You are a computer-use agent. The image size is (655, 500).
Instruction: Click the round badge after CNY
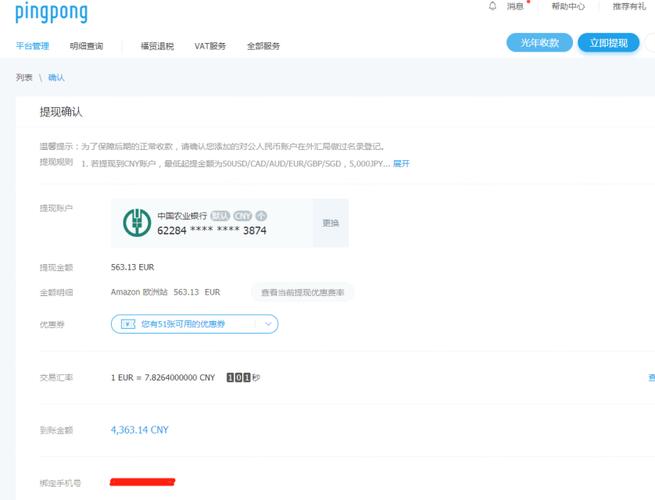(261, 216)
